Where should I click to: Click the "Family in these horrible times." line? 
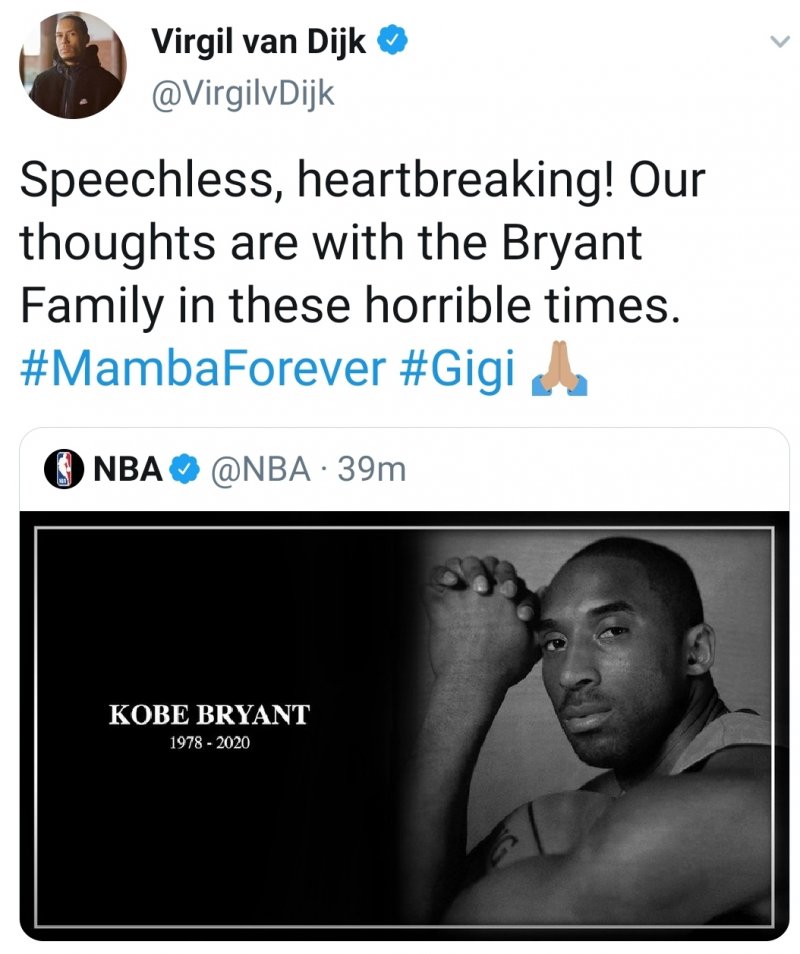point(350,307)
